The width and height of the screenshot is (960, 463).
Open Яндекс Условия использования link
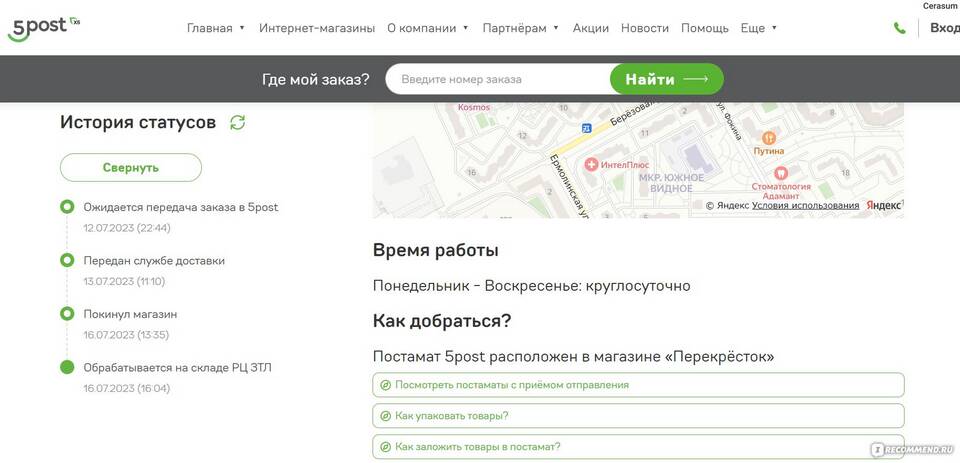click(x=805, y=206)
